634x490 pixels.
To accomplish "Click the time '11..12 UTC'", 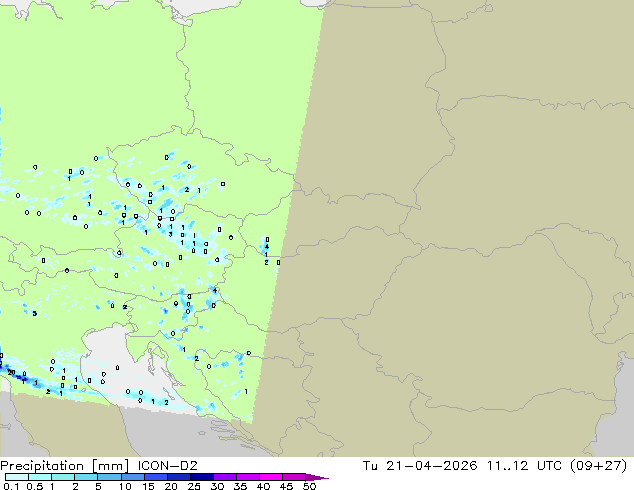I will tap(524, 466).
